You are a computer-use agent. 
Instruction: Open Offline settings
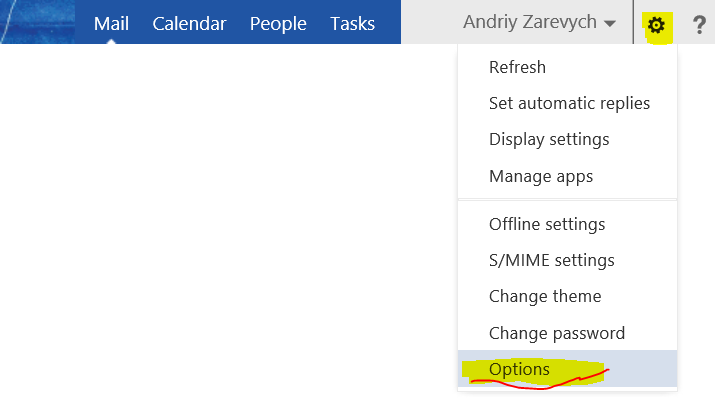point(567,224)
